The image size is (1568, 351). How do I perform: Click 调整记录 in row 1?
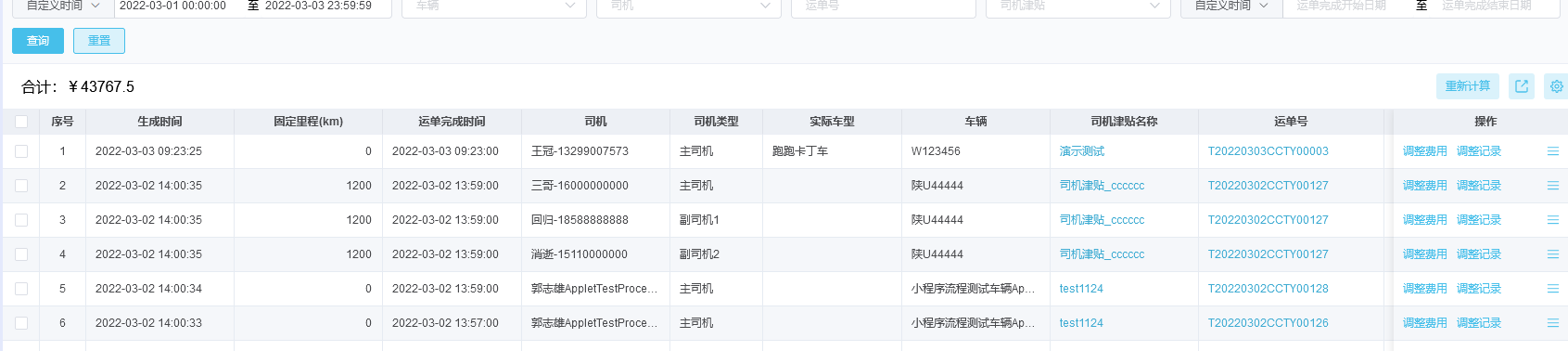pos(1478,151)
